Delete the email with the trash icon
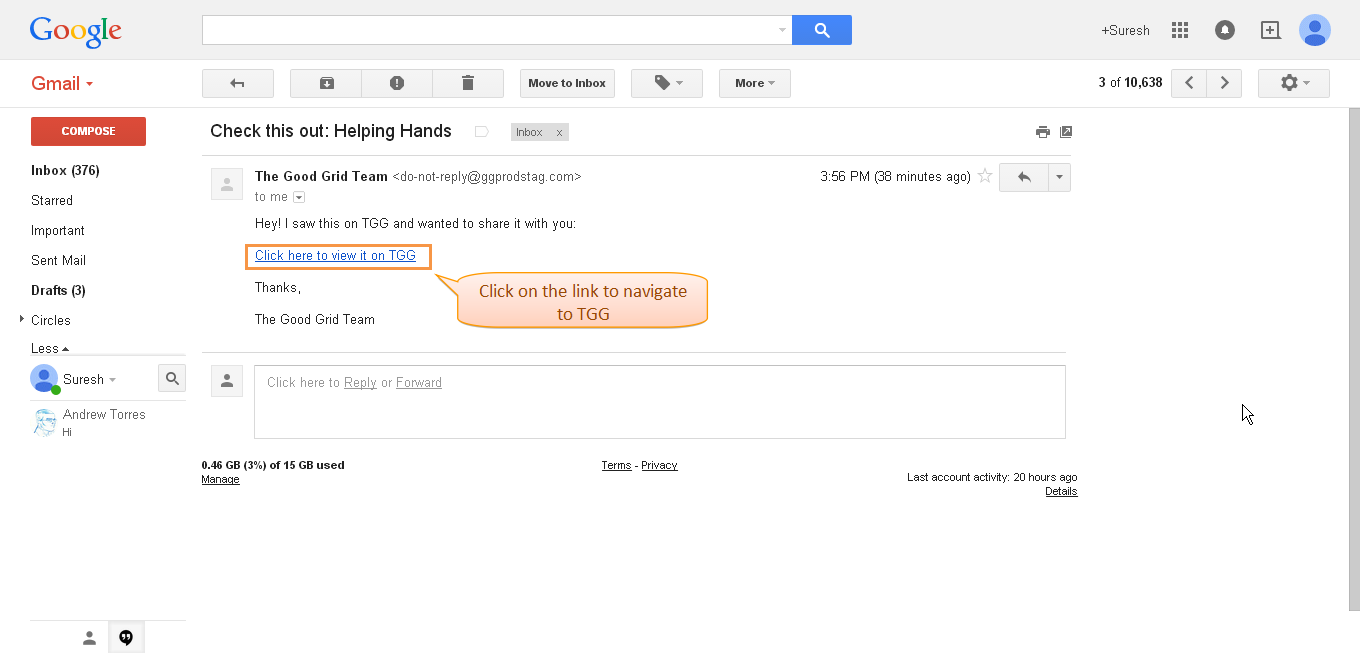The width and height of the screenshot is (1360, 653). 468,83
